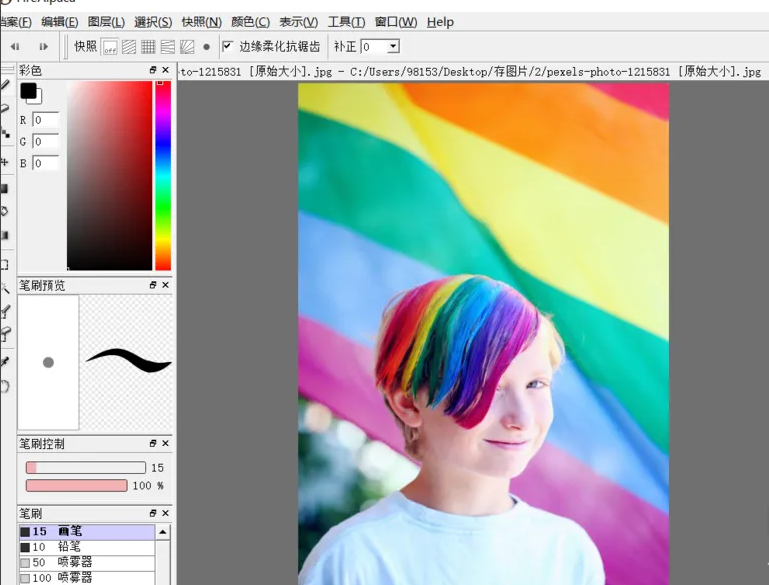Click the black foreground color swatch

(x=28, y=91)
